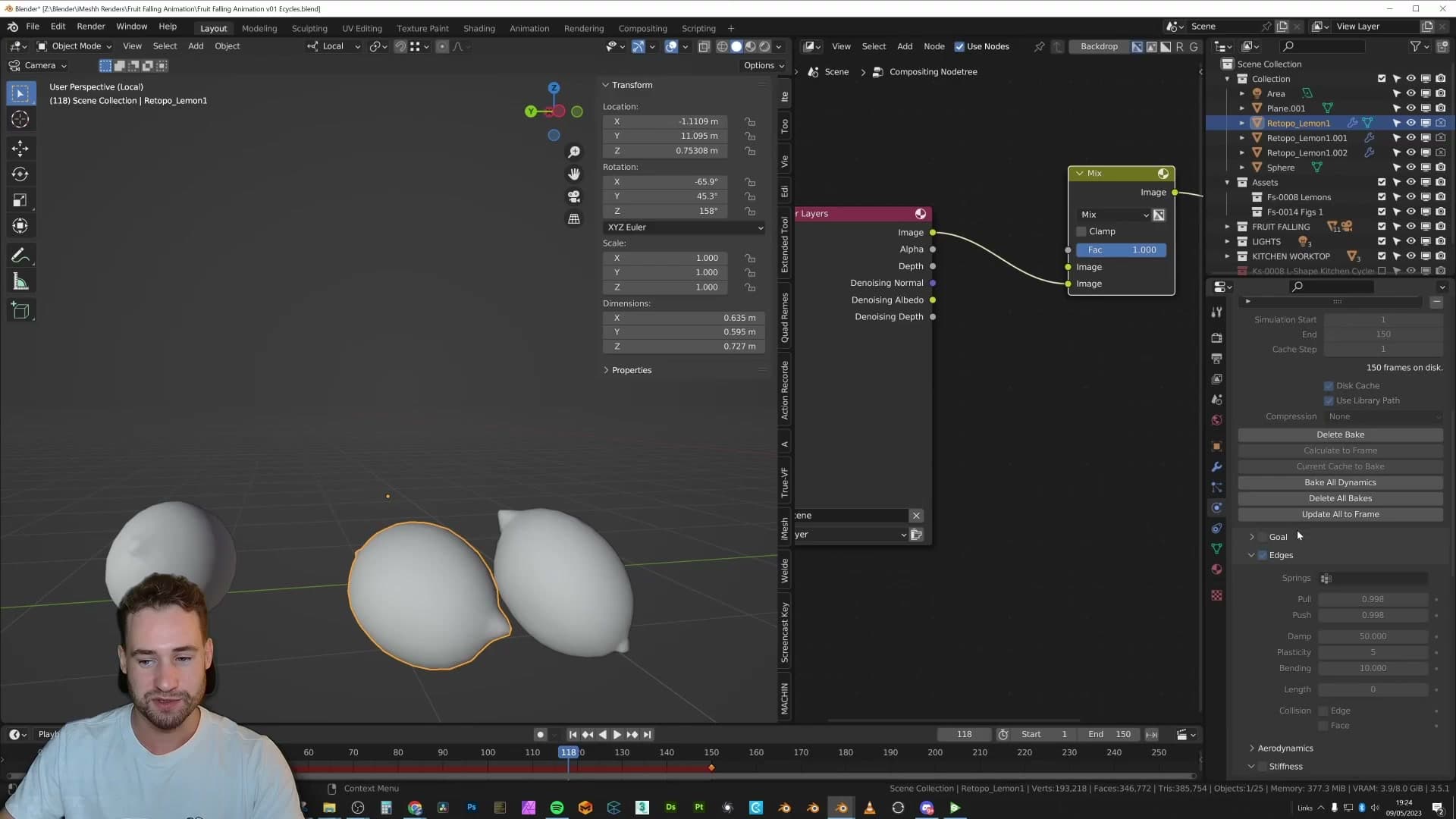Expand the FRUIT FALLING collection
The image size is (1456, 819).
coord(1227,227)
